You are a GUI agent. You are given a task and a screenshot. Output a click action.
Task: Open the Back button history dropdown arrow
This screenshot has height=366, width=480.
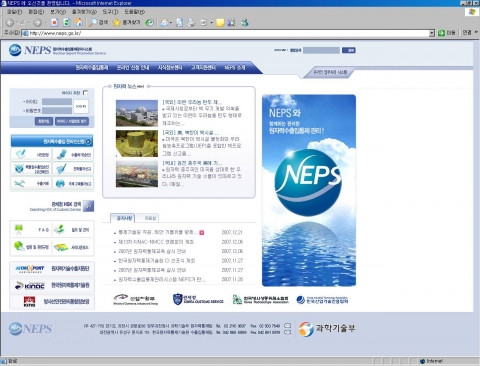point(28,23)
